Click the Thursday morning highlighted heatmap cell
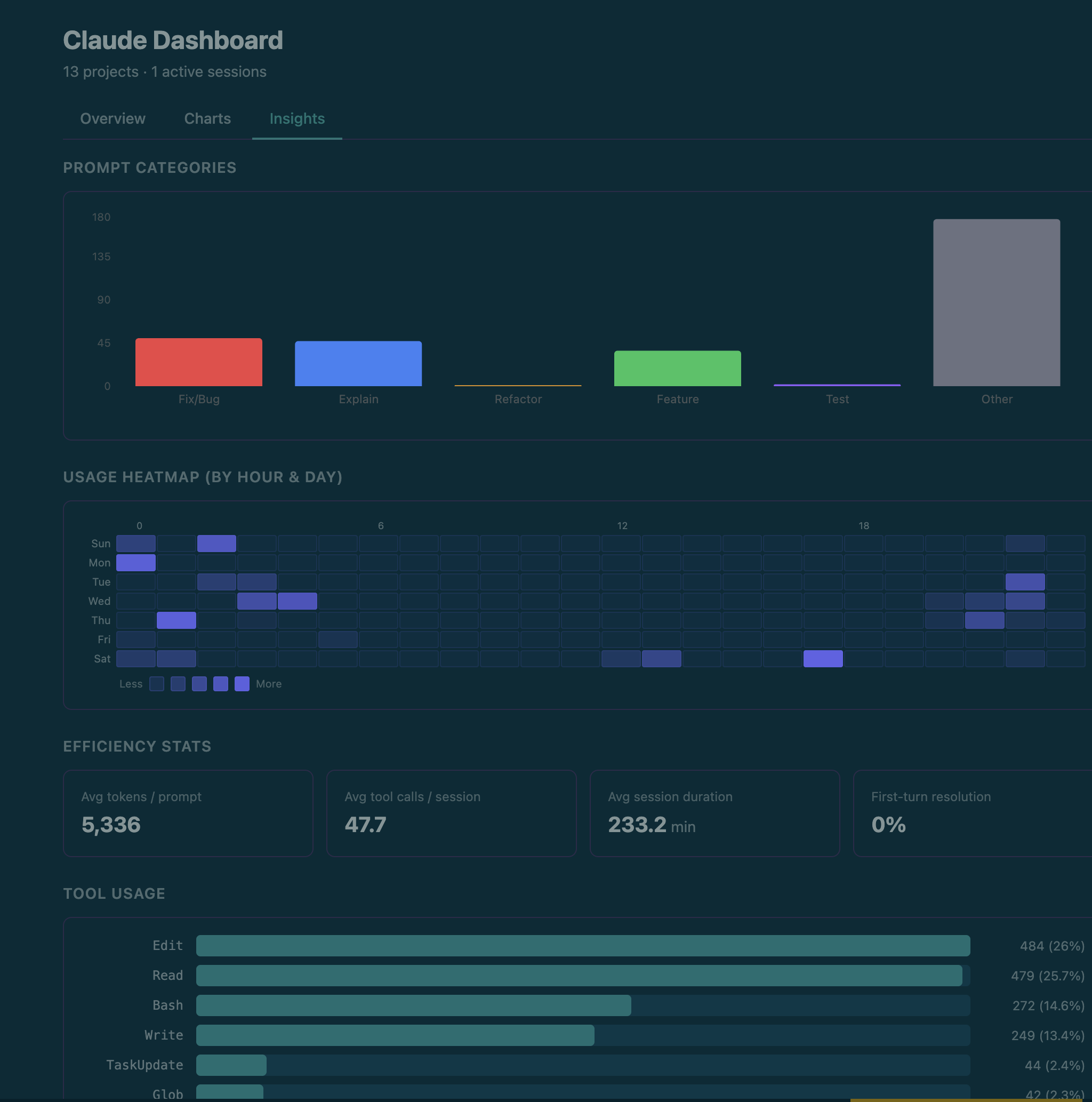This screenshot has height=1102, width=1092. (x=176, y=620)
